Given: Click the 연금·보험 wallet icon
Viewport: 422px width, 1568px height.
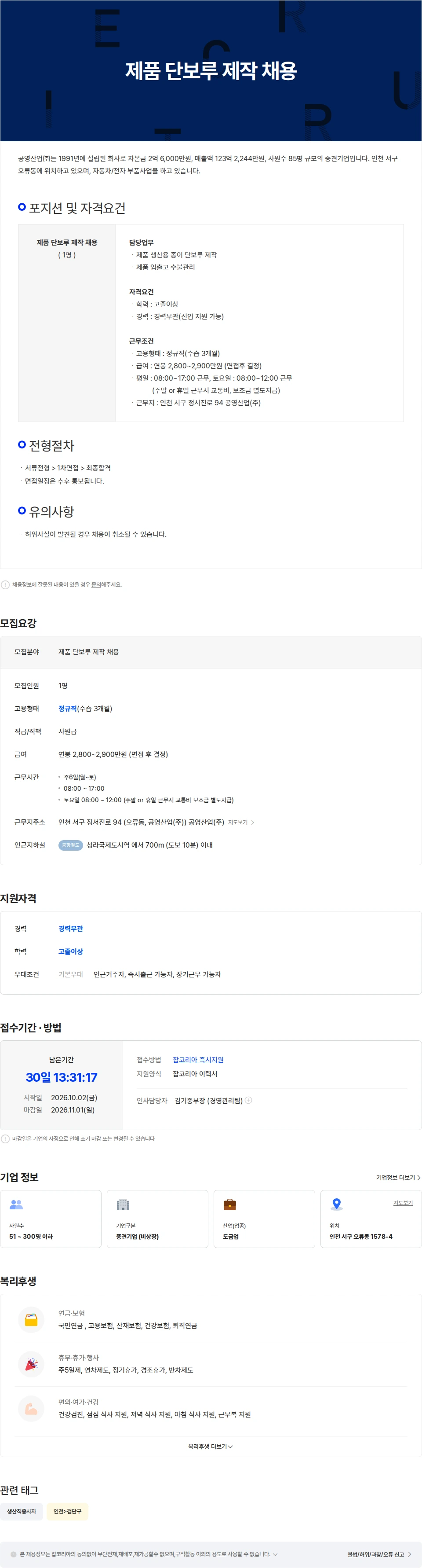Looking at the screenshot, I should (31, 1319).
